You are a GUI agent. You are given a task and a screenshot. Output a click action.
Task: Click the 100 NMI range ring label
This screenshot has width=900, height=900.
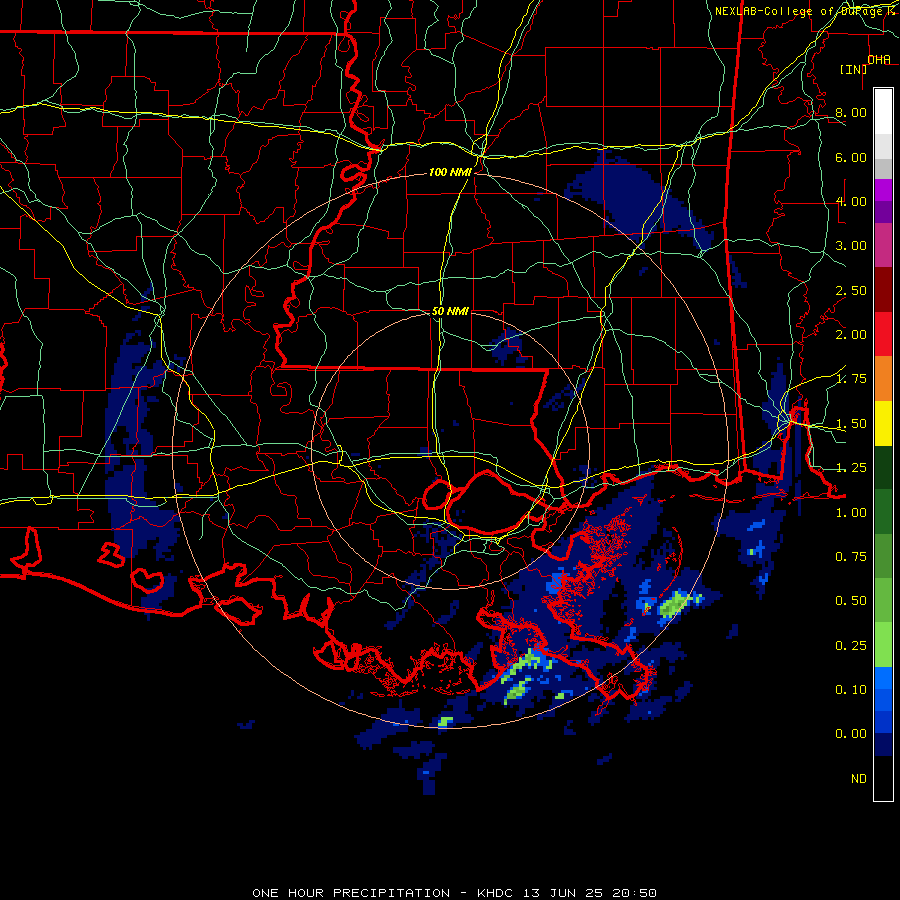pos(450,172)
